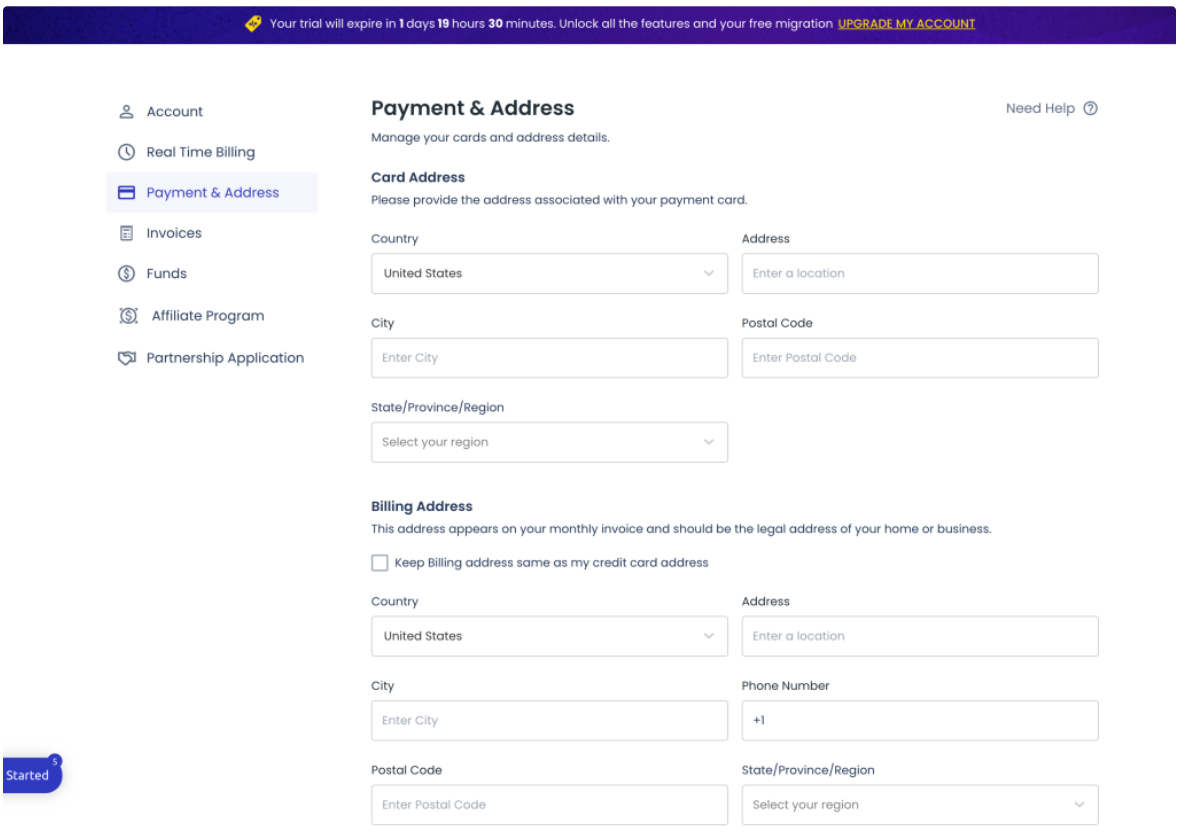Click the Card Address postal code field
The height and width of the screenshot is (832, 1183).
(x=919, y=358)
